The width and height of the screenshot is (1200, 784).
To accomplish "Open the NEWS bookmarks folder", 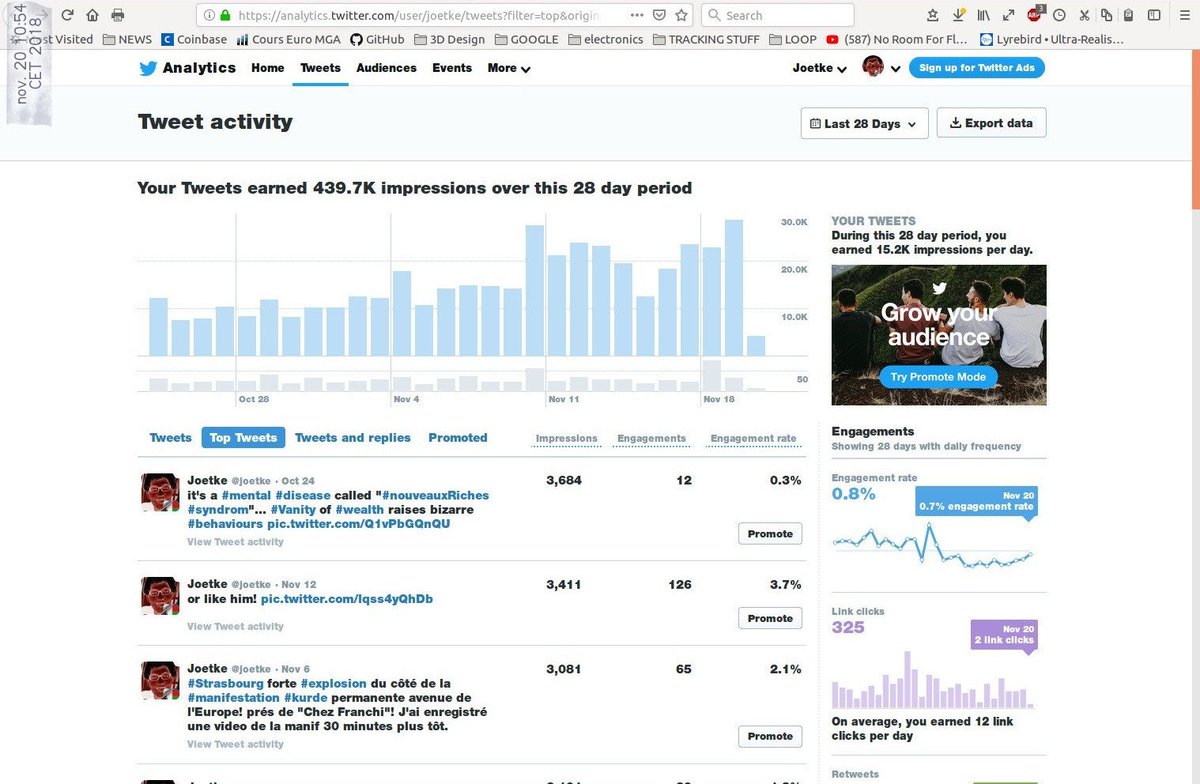I will (x=126, y=39).
